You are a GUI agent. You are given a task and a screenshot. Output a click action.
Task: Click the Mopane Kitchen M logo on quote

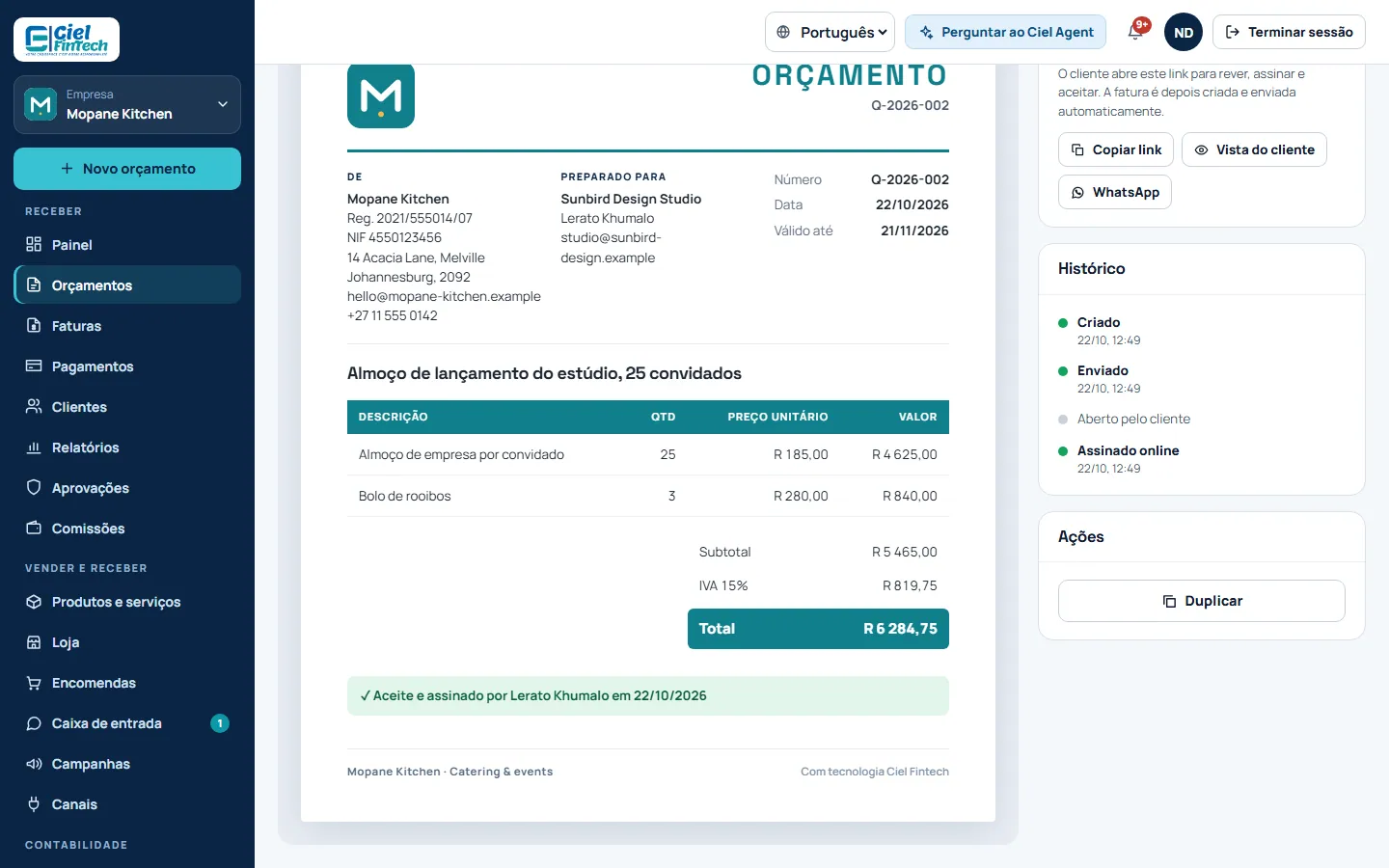tap(381, 95)
